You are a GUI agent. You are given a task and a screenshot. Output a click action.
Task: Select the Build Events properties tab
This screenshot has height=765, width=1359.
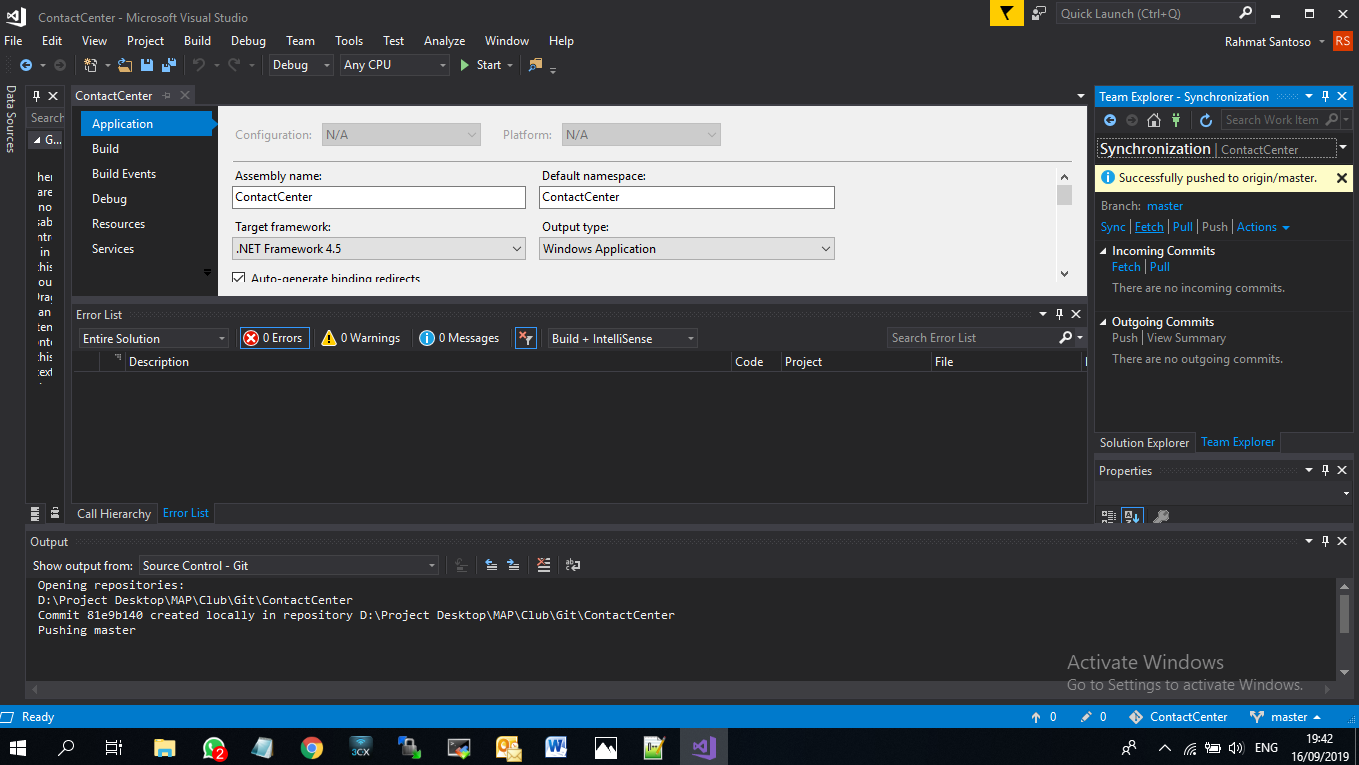tap(124, 174)
